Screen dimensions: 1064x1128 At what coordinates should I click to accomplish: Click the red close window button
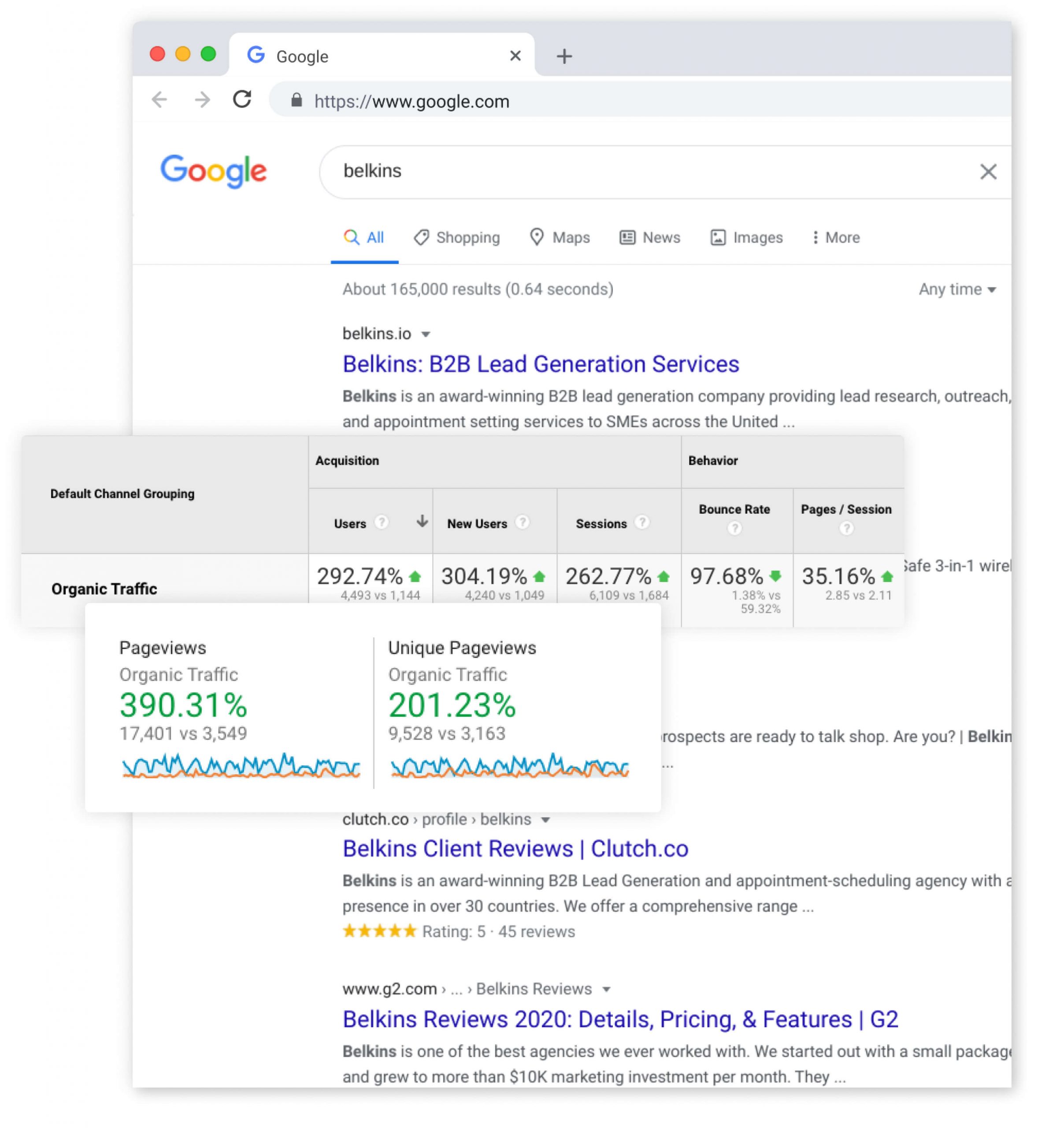click(x=157, y=54)
